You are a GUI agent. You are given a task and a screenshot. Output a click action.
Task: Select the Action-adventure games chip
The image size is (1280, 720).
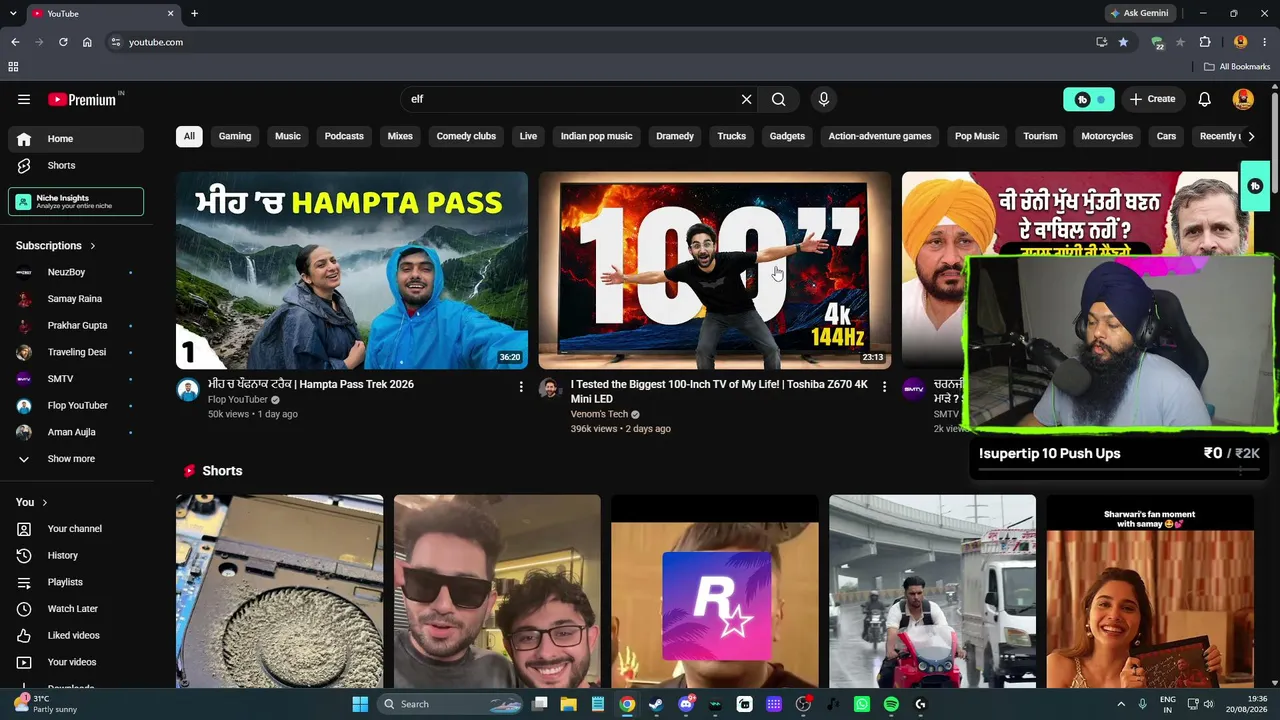pyautogui.click(x=880, y=136)
